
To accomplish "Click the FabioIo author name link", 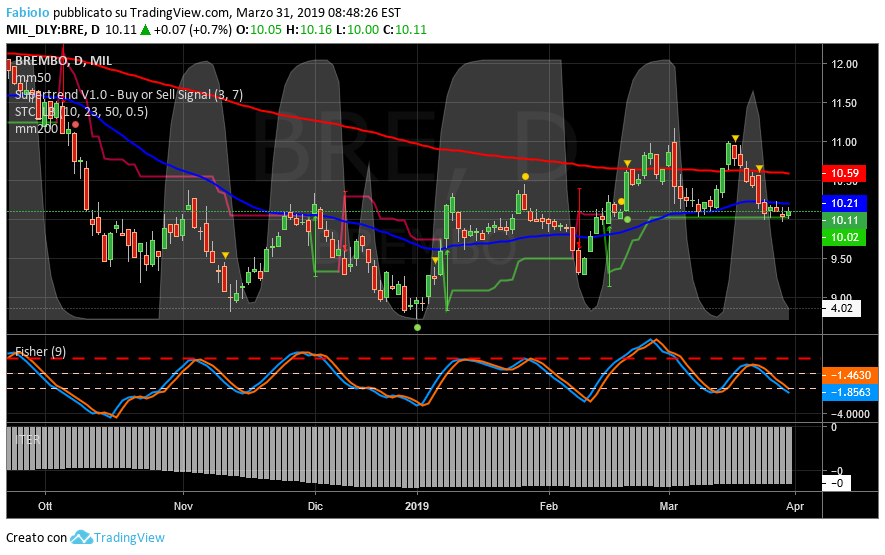I will (x=28, y=12).
